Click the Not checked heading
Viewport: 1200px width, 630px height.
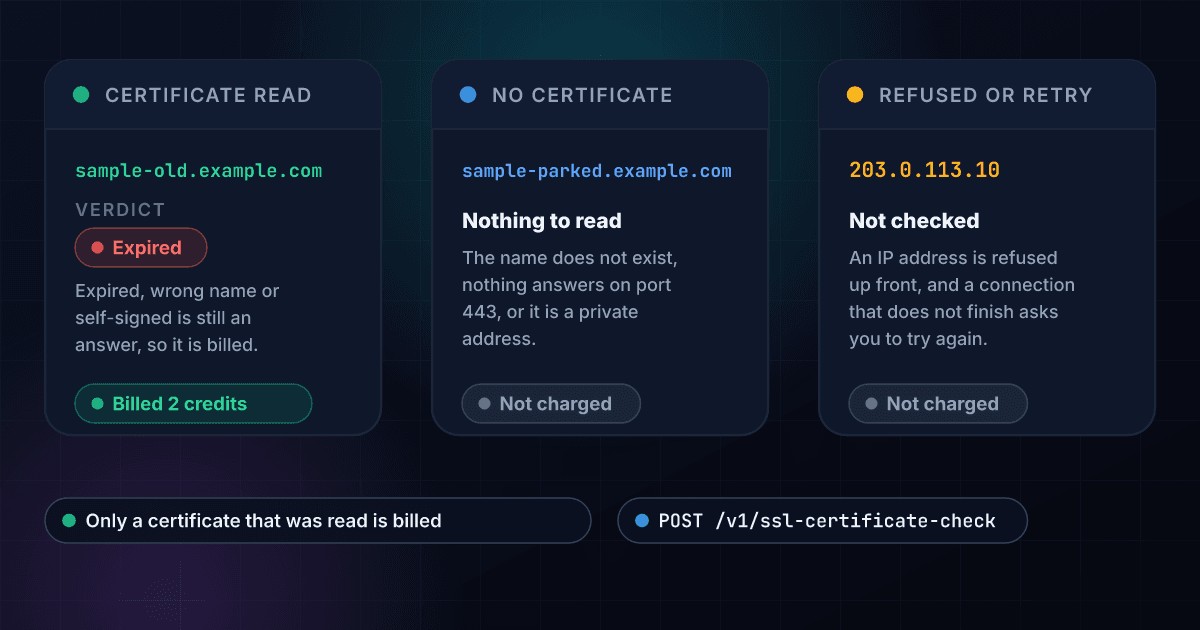pos(914,221)
